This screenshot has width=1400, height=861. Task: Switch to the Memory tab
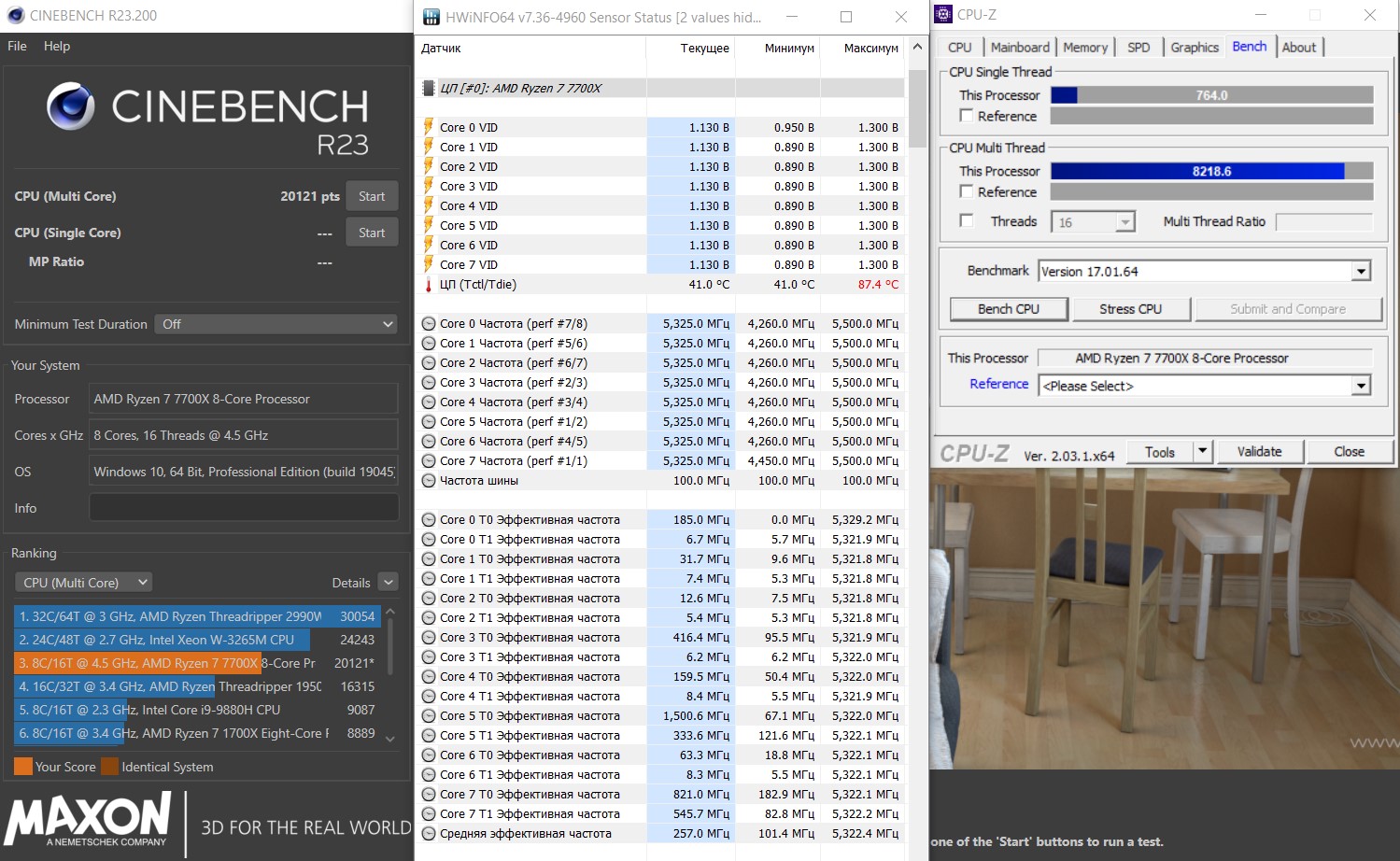[x=1085, y=48]
